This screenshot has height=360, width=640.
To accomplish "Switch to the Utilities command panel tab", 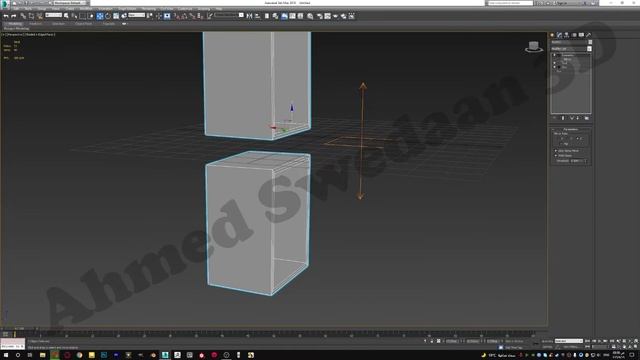I will tap(589, 35).
